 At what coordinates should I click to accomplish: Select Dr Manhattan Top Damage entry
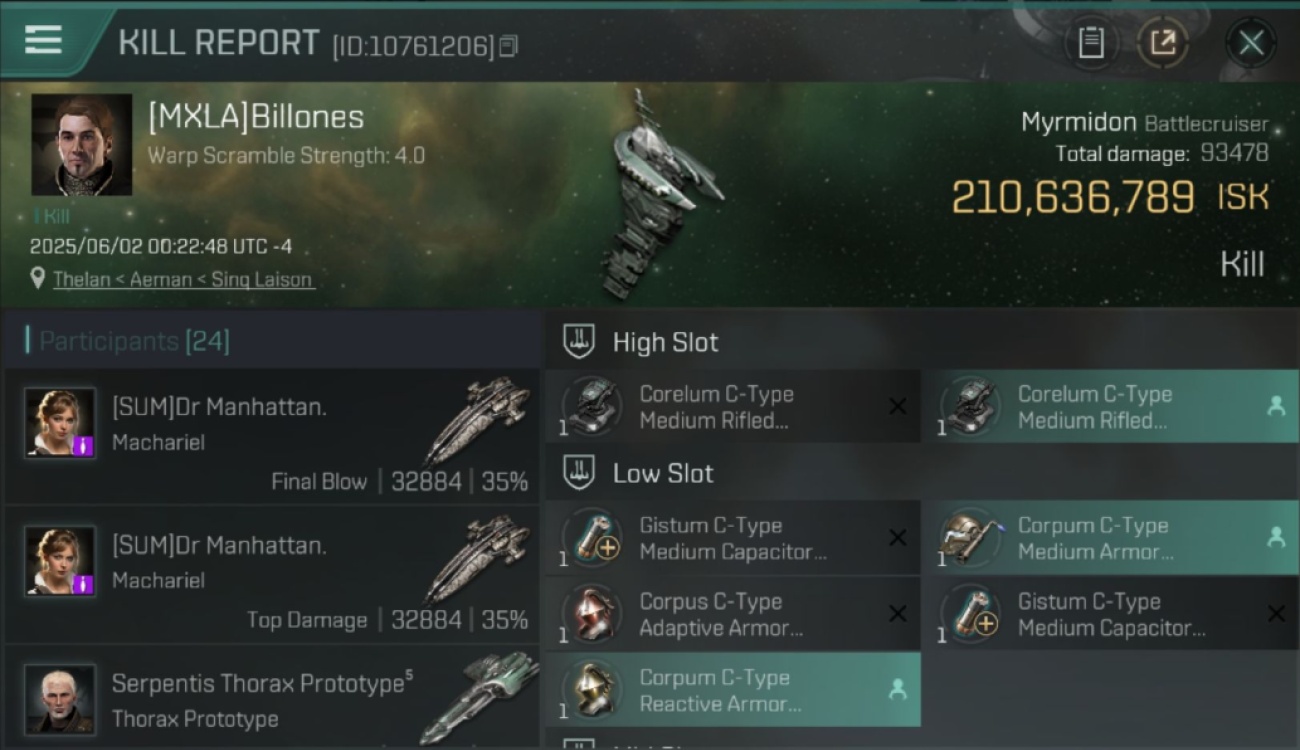point(272,575)
